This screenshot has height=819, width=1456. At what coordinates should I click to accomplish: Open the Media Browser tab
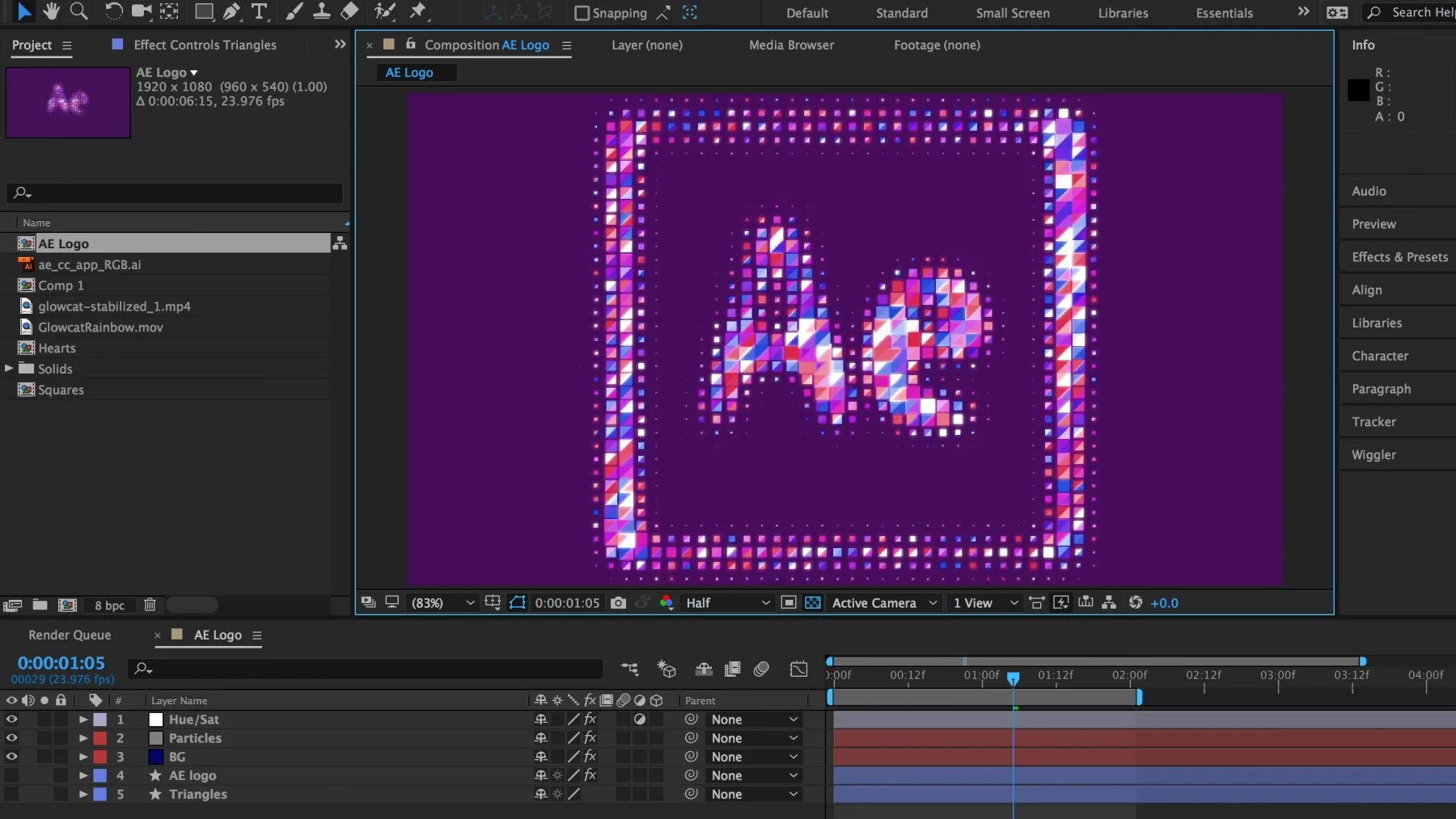(x=791, y=45)
